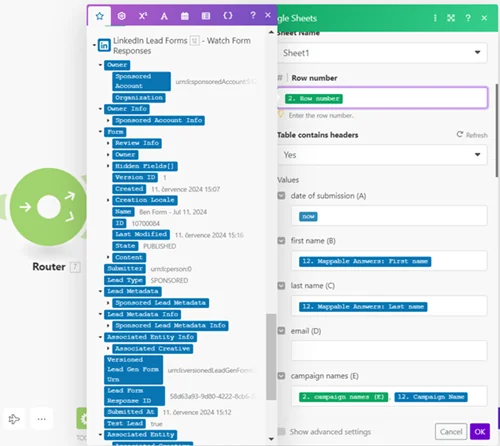This screenshot has width=500, height=446.
Task: Open the general functions gear tab
Action: [x=122, y=16]
